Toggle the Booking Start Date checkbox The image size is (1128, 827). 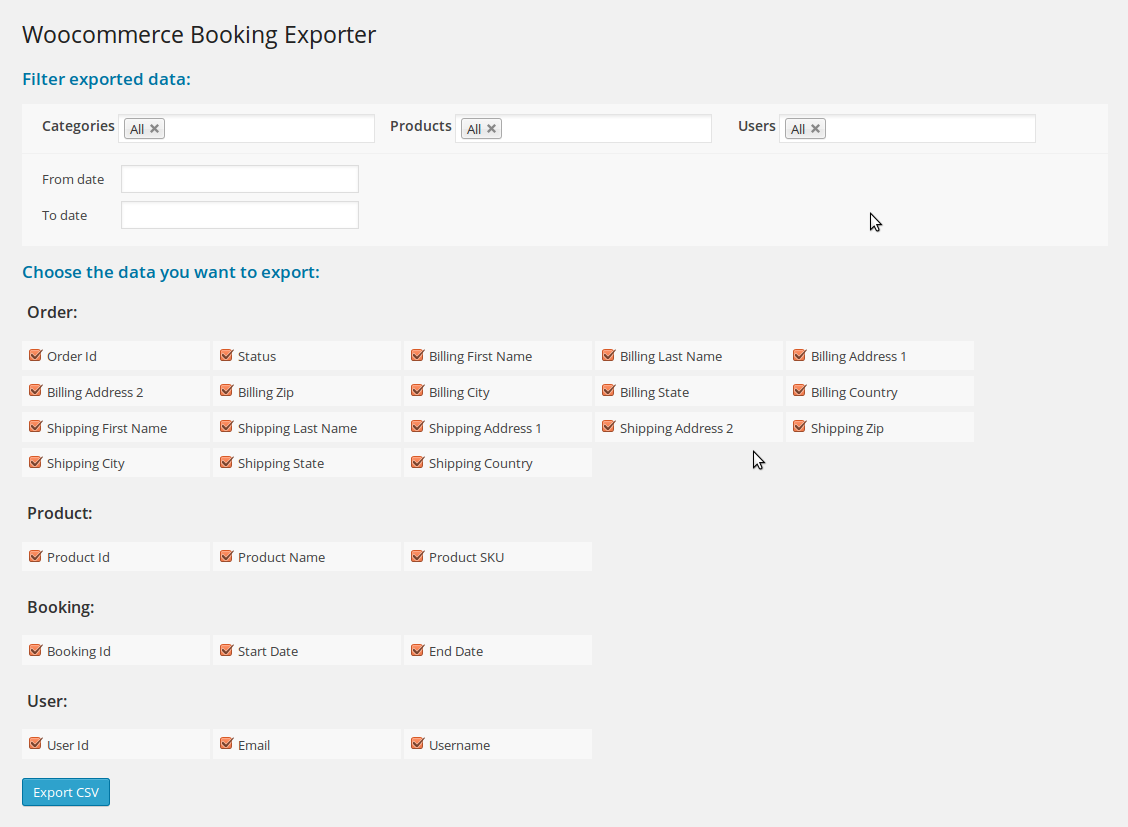(x=226, y=650)
